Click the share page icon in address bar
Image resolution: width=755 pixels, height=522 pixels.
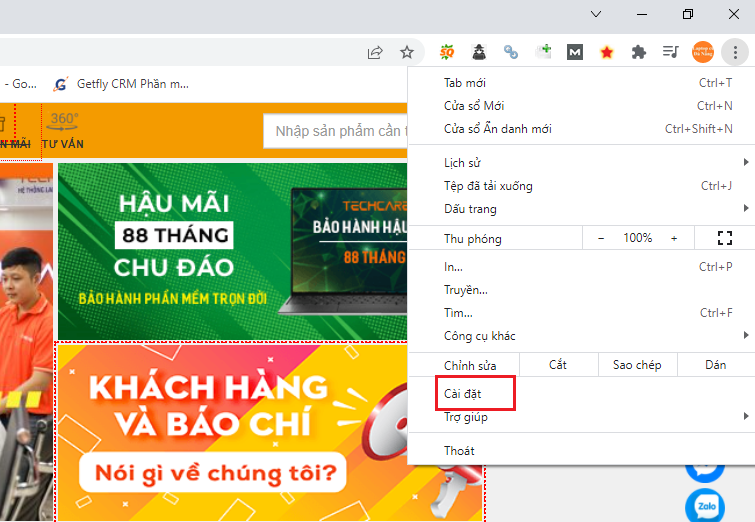[x=375, y=52]
